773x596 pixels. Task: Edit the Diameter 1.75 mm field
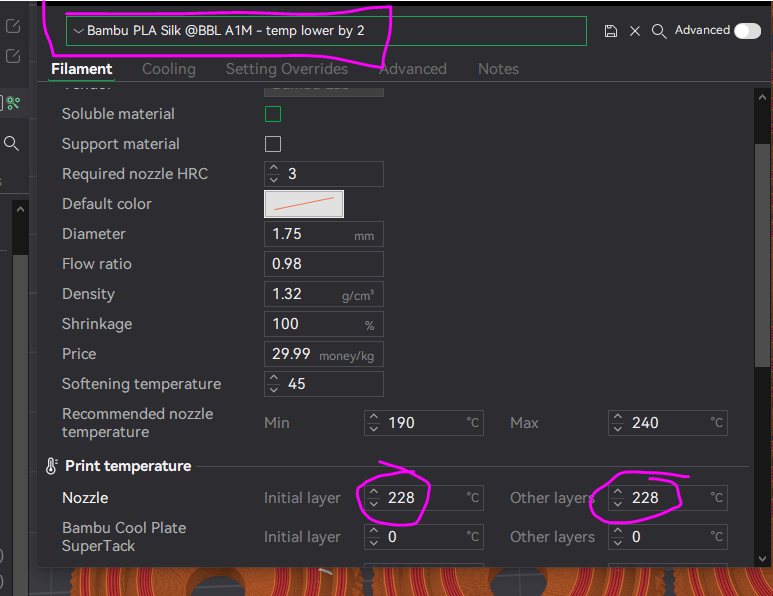(324, 234)
